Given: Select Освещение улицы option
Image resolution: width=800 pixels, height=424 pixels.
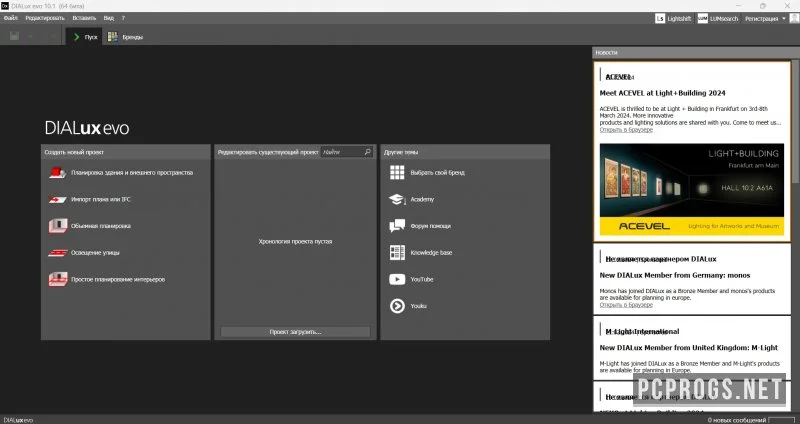Looking at the screenshot, I should [x=95, y=253].
